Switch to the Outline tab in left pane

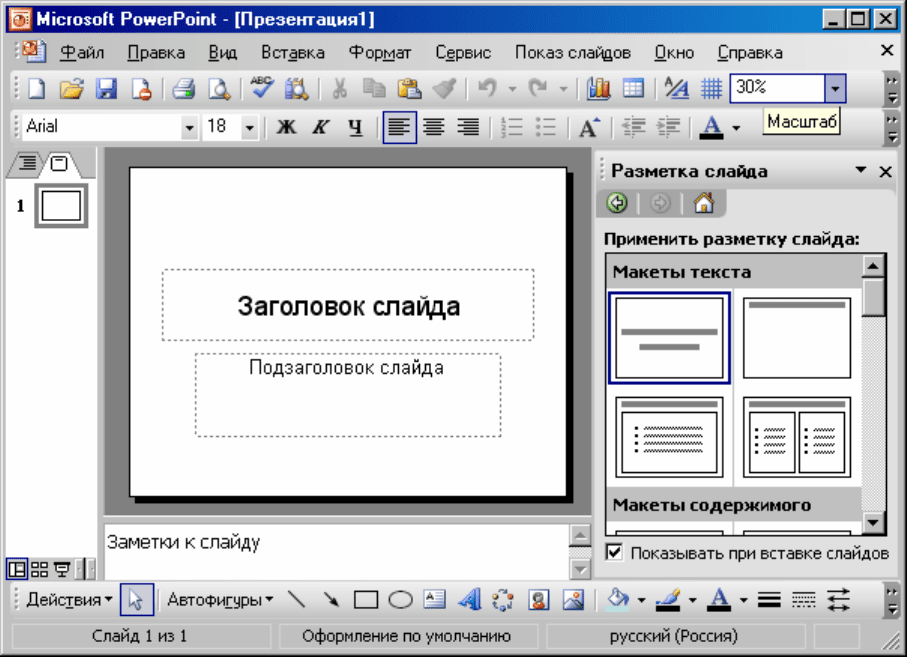point(27,163)
